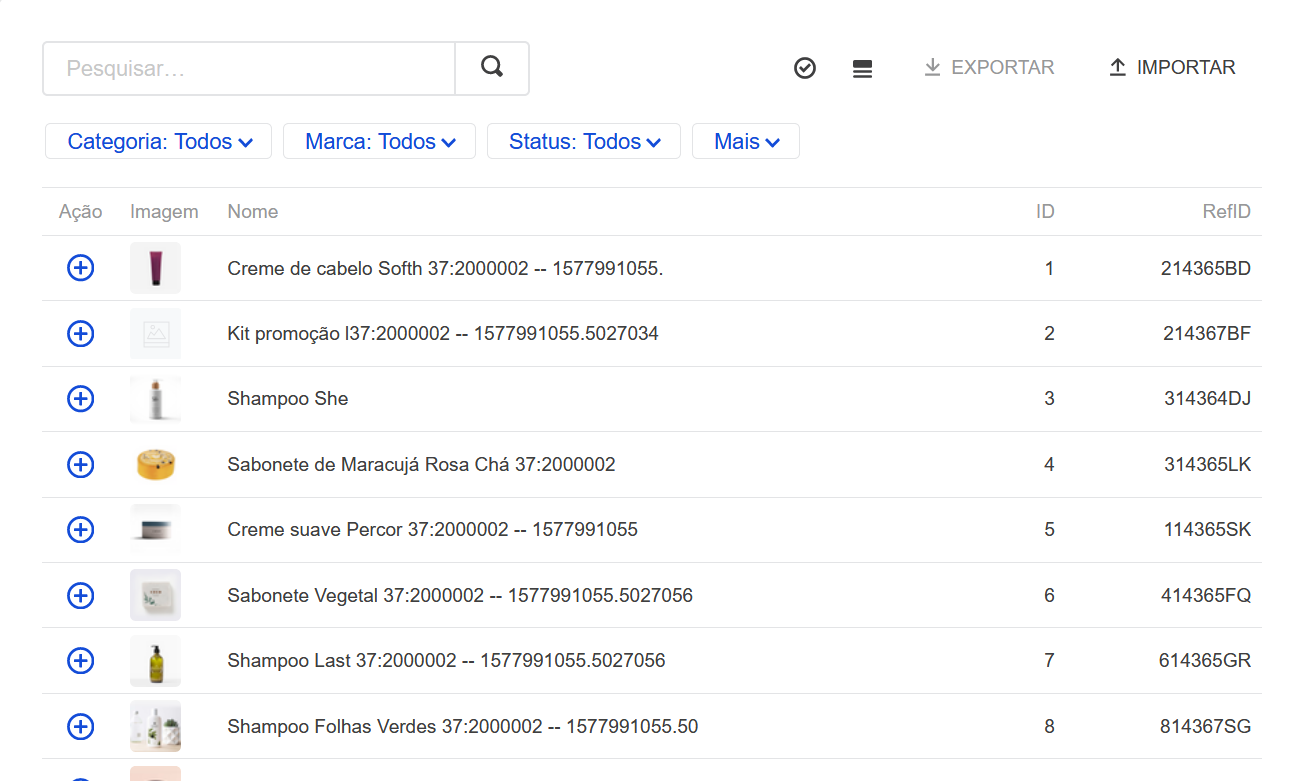The height and width of the screenshot is (781, 1299).
Task: Click the magnifying glass search button
Action: point(491,68)
